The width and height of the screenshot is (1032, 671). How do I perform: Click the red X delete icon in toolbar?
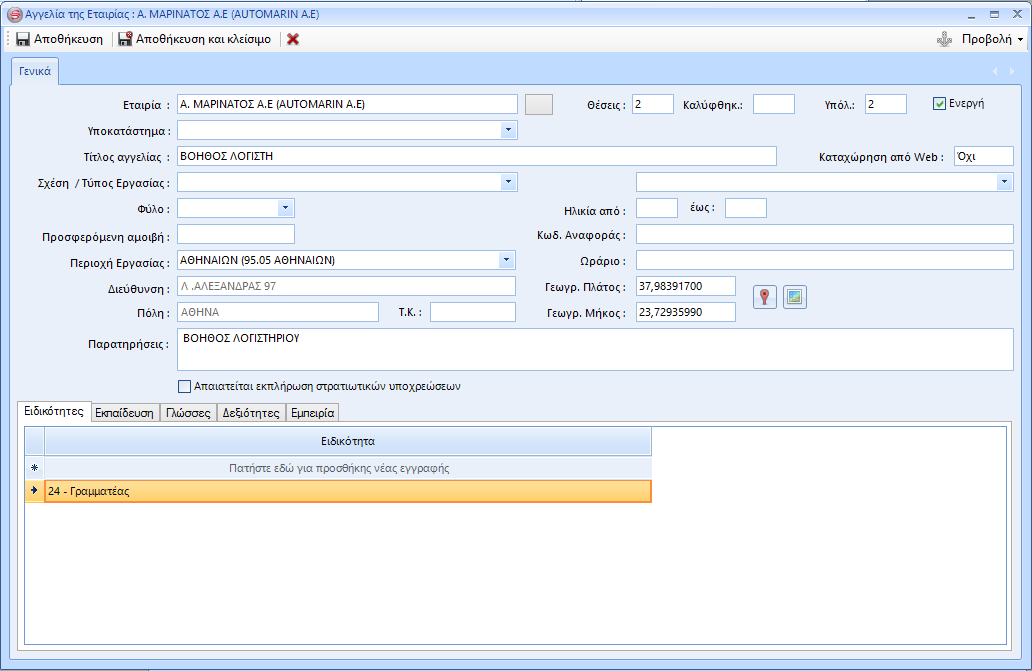(x=293, y=39)
